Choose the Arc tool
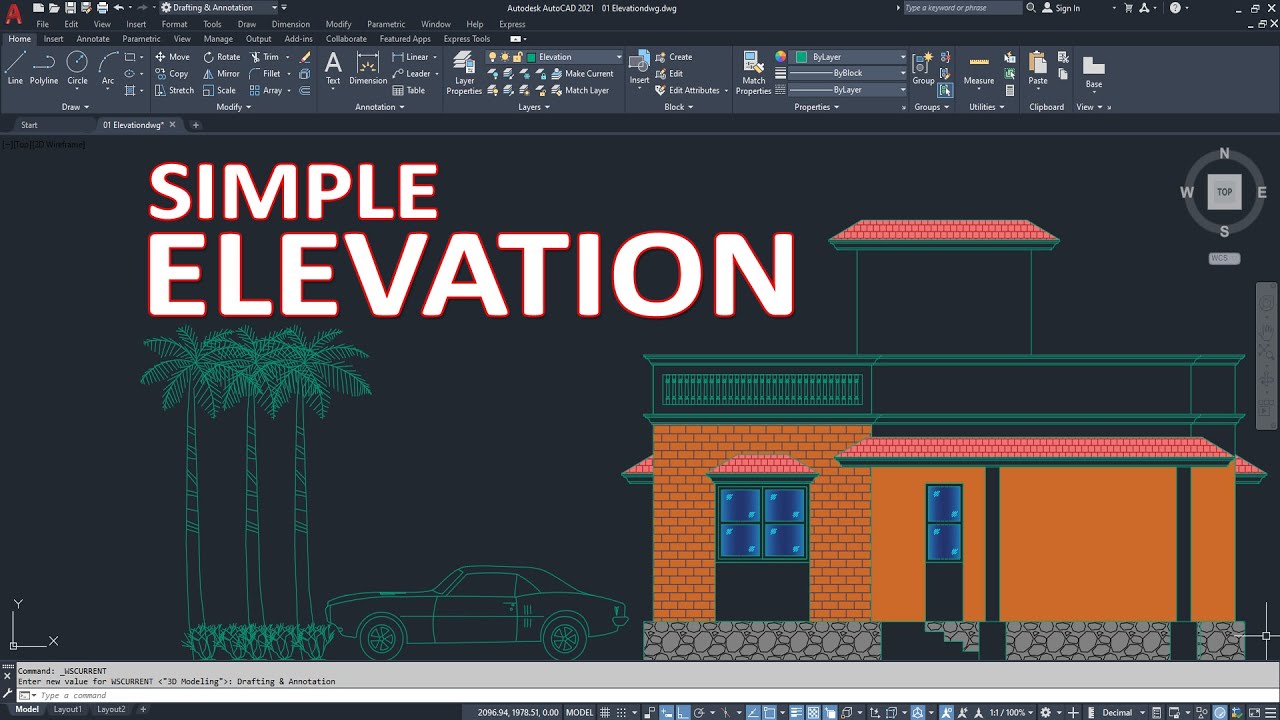The height and width of the screenshot is (720, 1280). click(107, 68)
